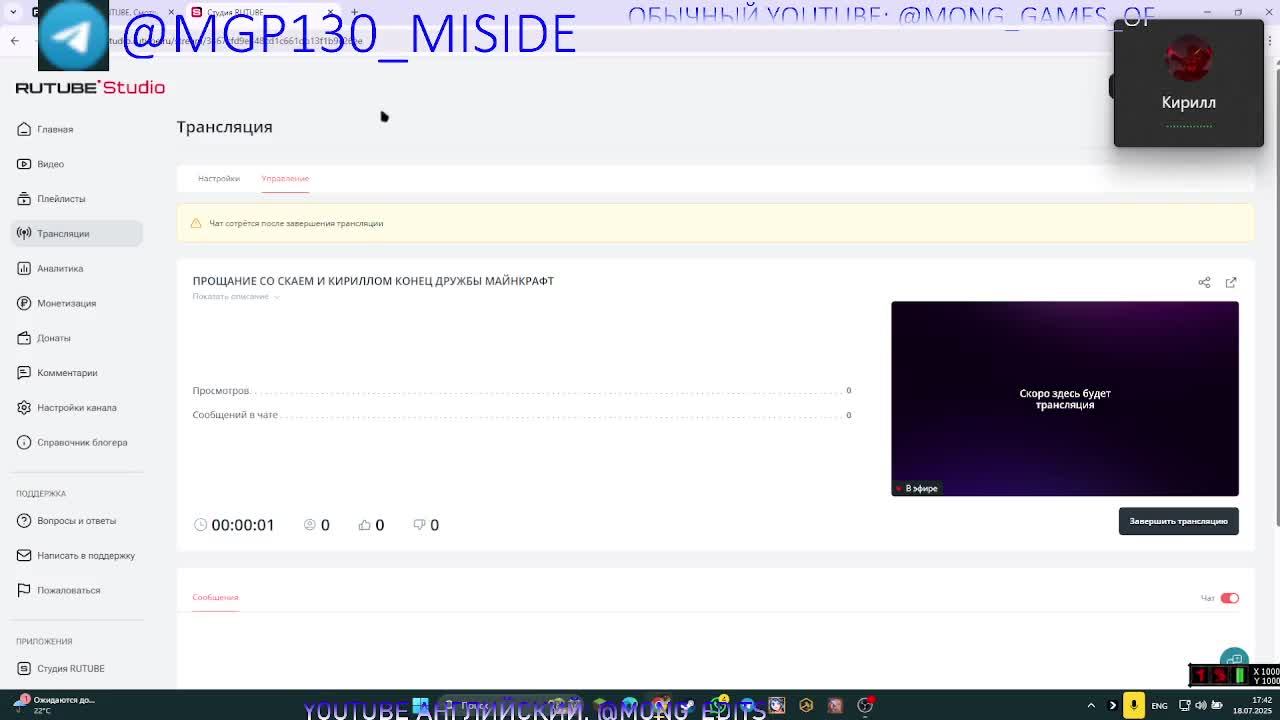The height and width of the screenshot is (720, 1280).
Task: Click the Настройки канала gear icon
Action: coord(24,407)
